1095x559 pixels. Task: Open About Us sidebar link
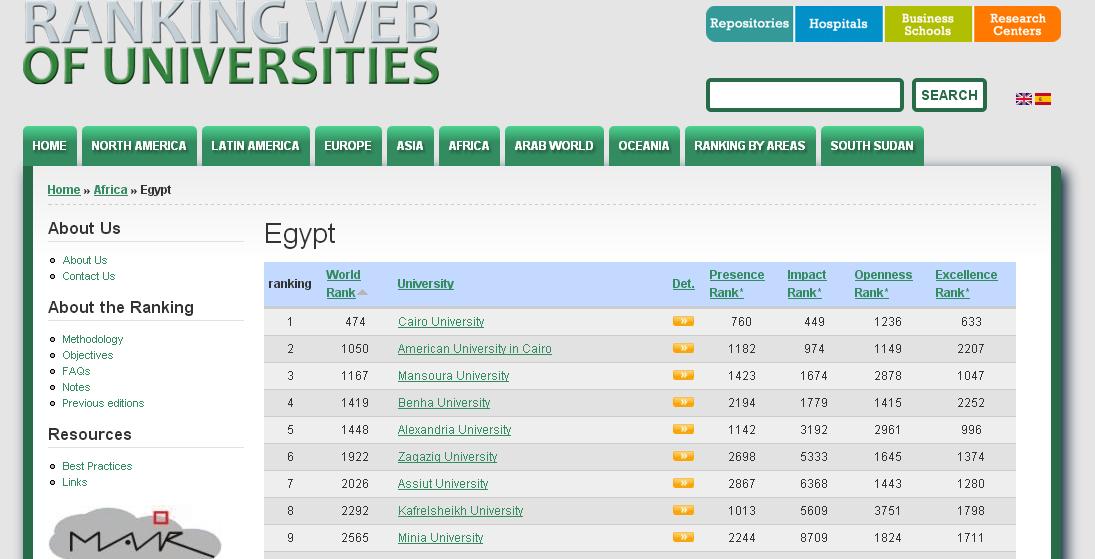coord(84,260)
